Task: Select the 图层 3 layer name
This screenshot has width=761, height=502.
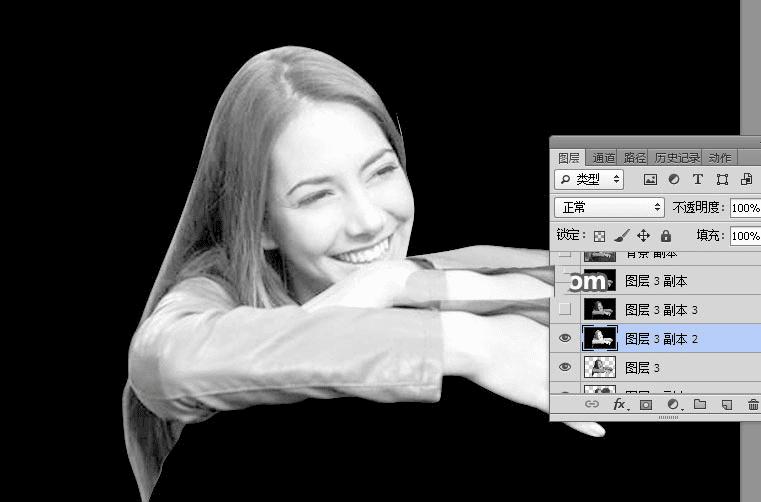Action: point(642,368)
